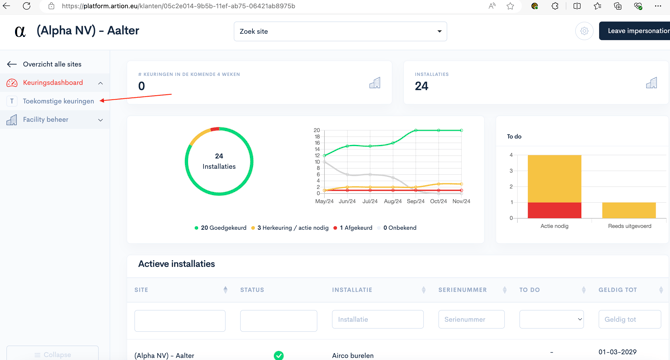Screen dimensions: 670x360
Task: Click the alpha logo icon
Action: [20, 31]
